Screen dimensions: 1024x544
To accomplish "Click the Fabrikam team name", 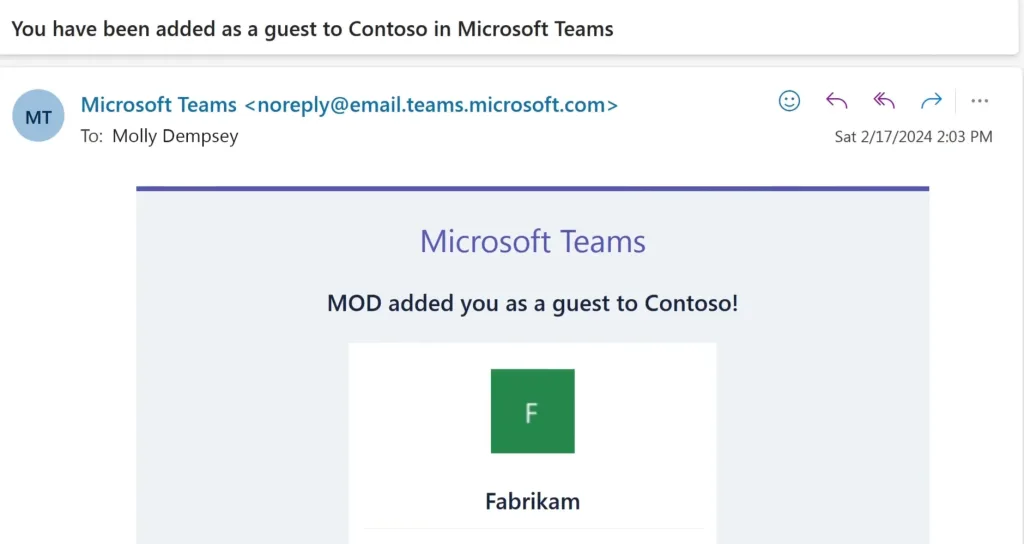I will pos(532,501).
